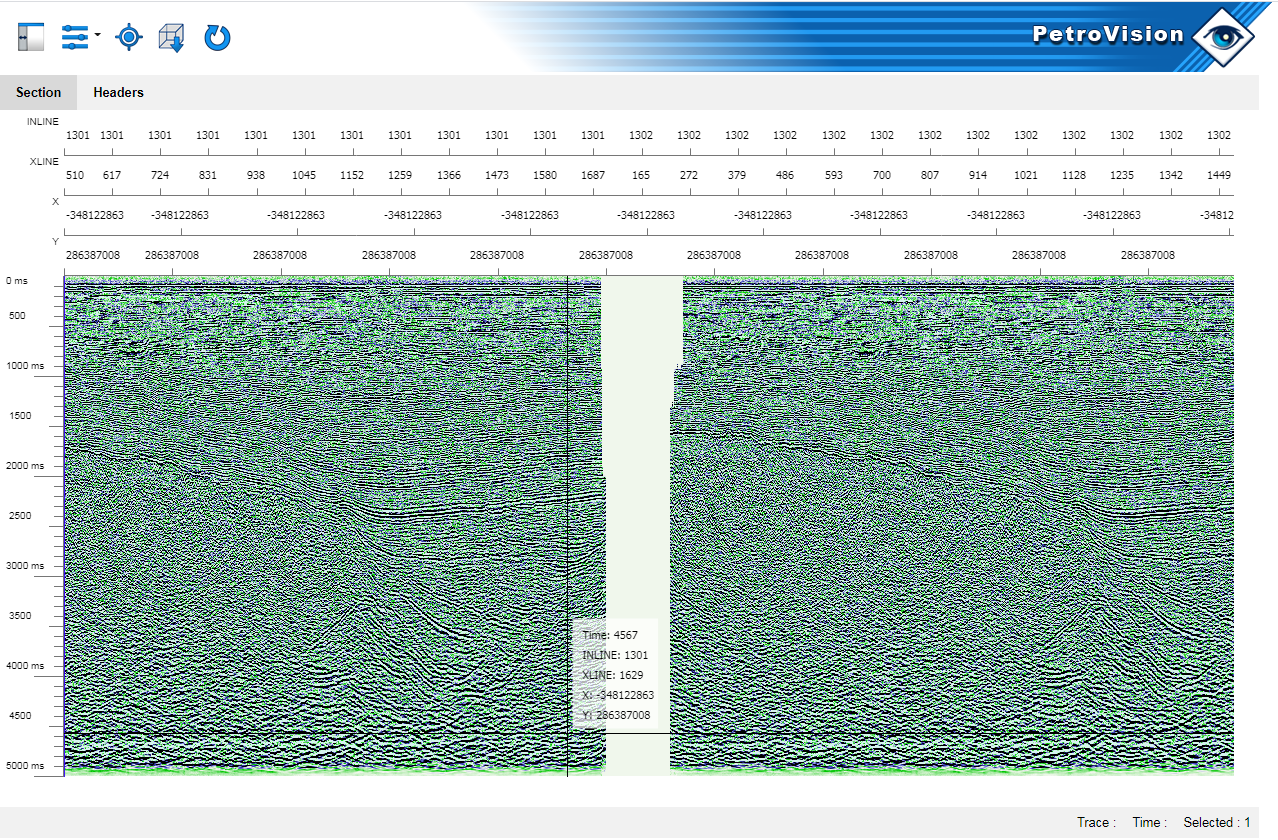Click XLINE value 1021

click(x=1026, y=175)
